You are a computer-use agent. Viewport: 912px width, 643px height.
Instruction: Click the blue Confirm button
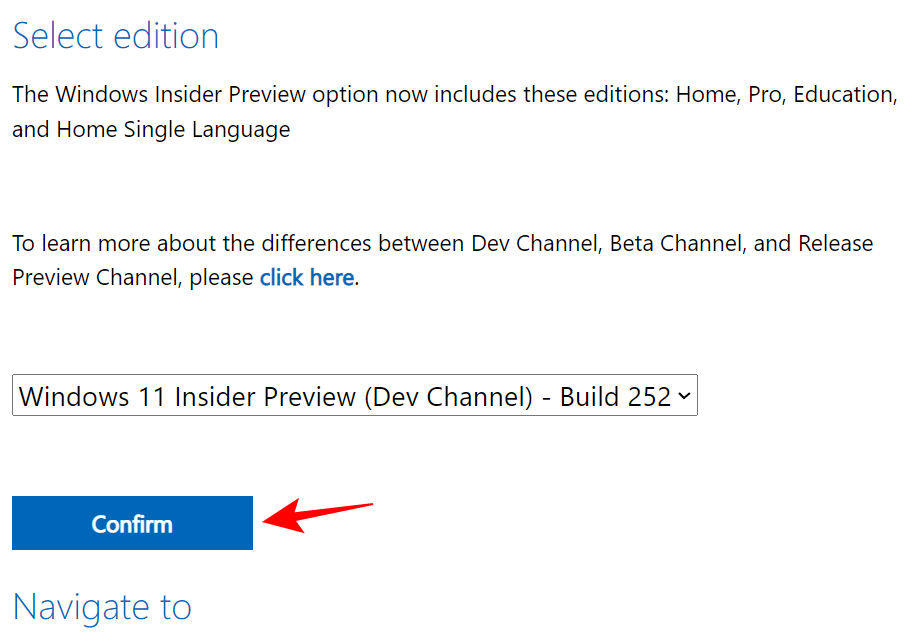tap(132, 523)
